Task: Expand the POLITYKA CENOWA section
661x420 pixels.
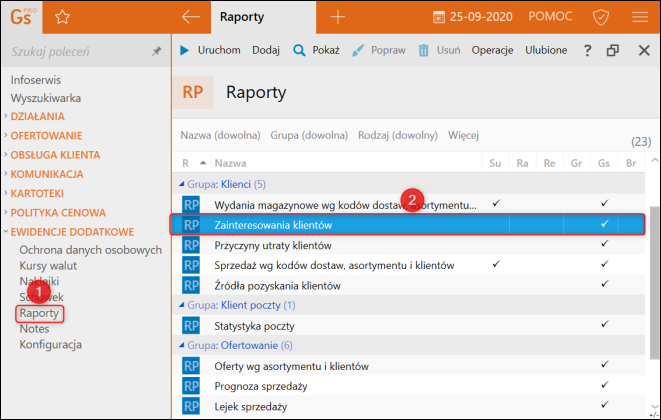Action: pyautogui.click(x=5, y=212)
